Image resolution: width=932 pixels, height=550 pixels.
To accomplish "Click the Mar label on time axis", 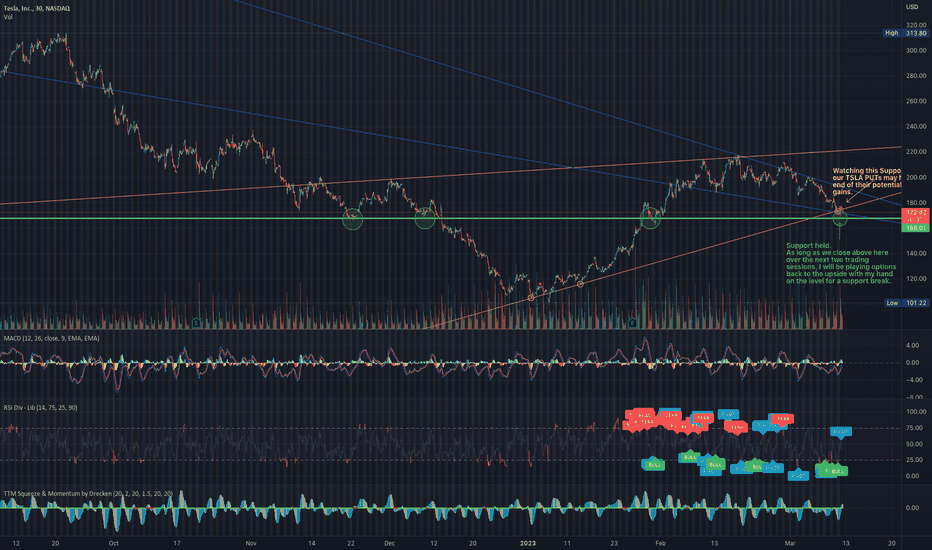I will tap(790, 543).
